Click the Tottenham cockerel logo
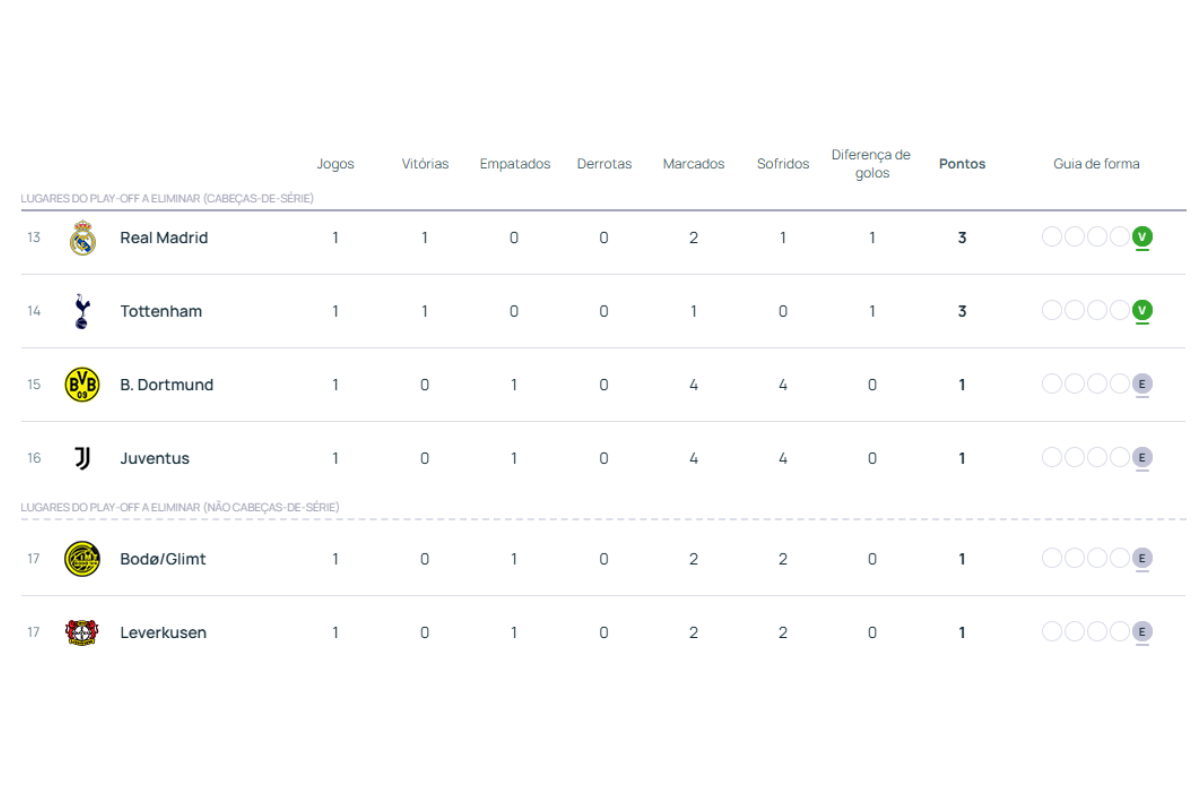The height and width of the screenshot is (800, 1200). [x=82, y=311]
